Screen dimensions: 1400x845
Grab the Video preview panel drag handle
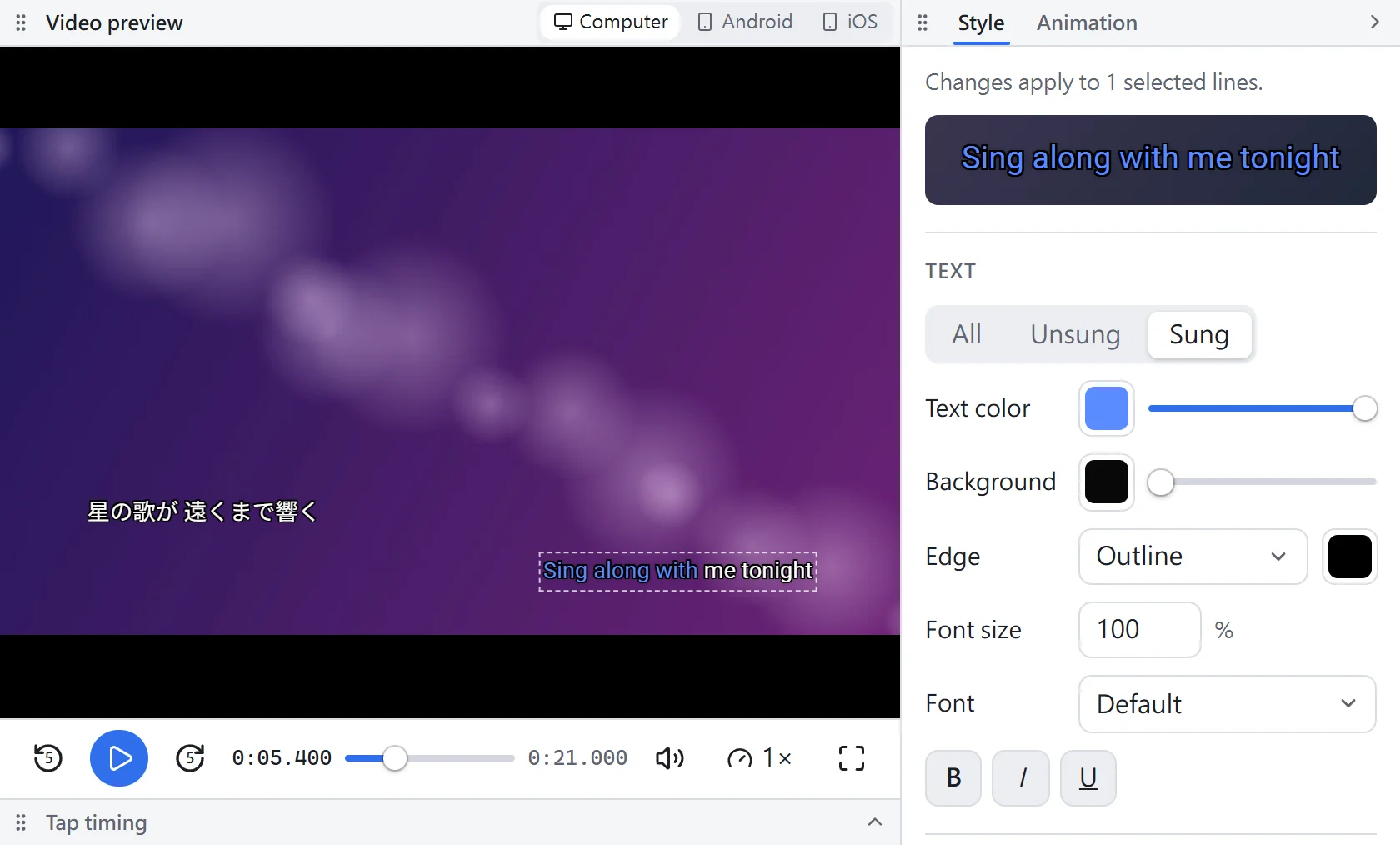[21, 22]
